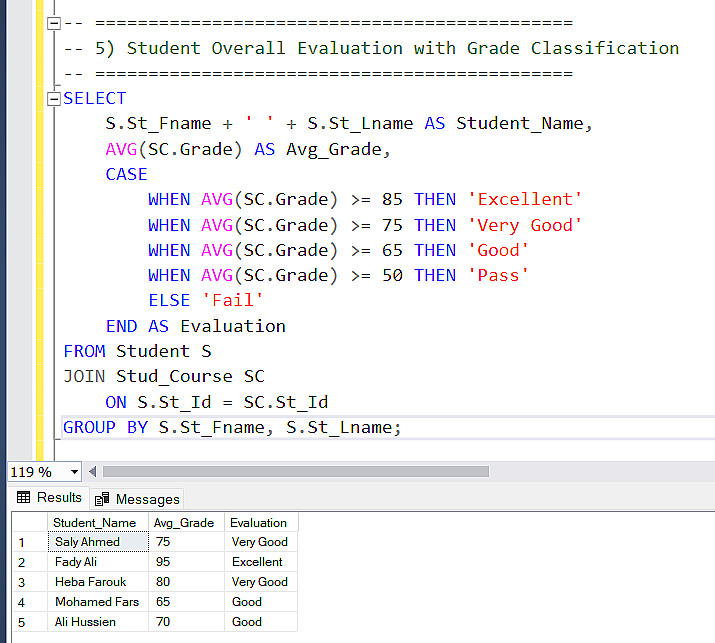The image size is (715, 643).
Task: Select row header number 1
Action: 30,542
